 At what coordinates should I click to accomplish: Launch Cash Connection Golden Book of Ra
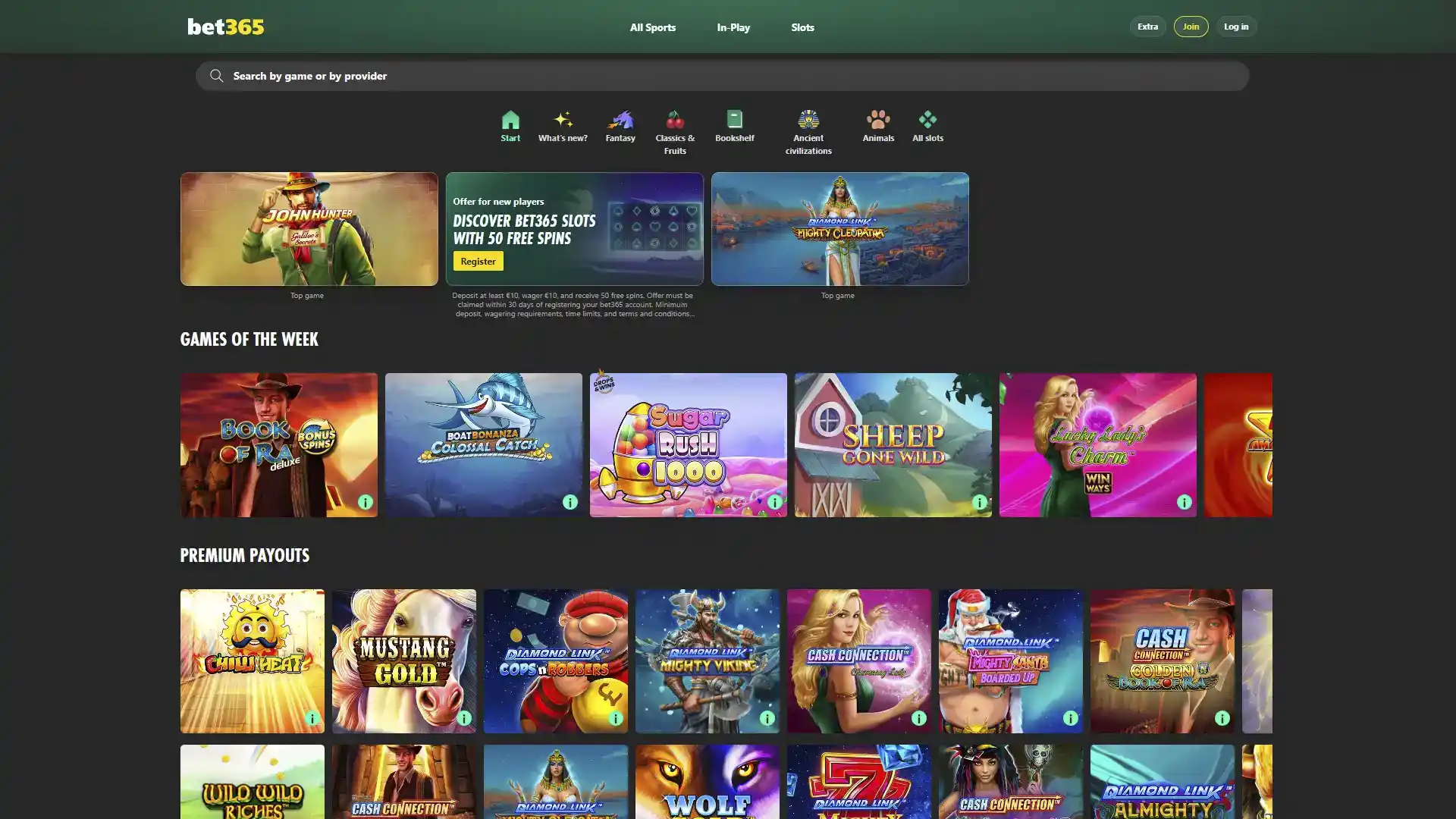click(1163, 661)
